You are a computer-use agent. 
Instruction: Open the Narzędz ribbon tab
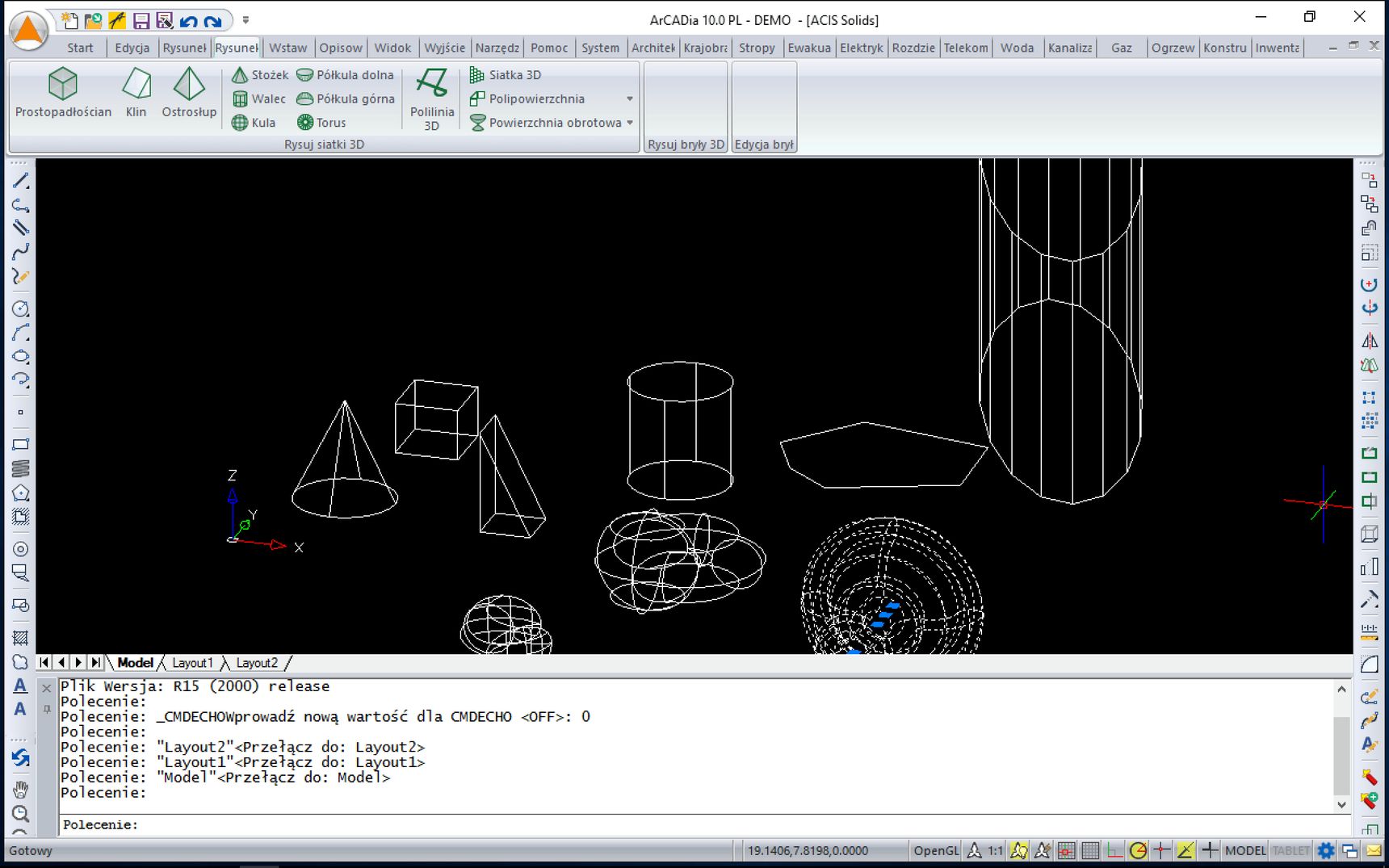click(497, 48)
